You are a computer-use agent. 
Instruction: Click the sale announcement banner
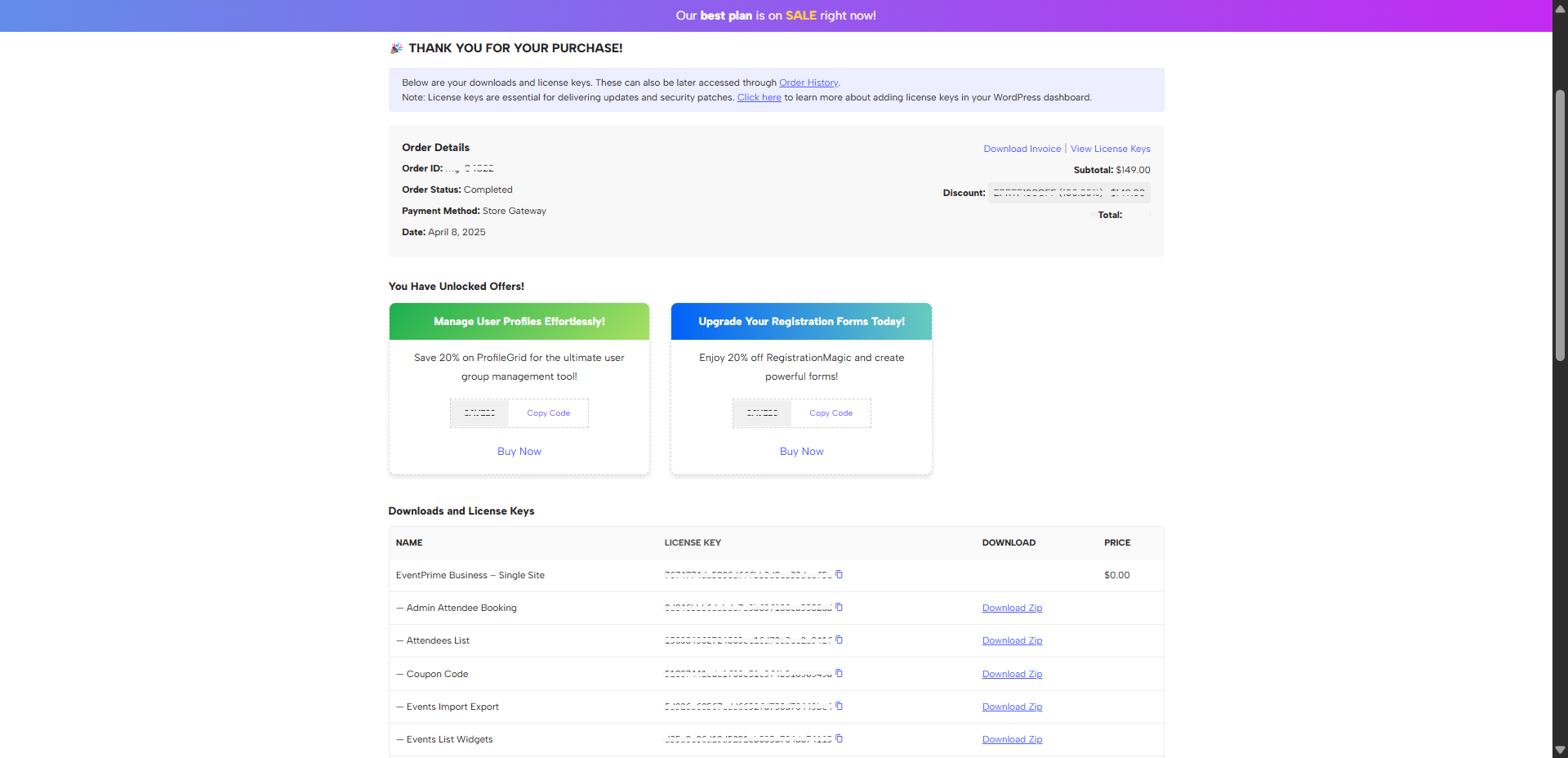(775, 16)
